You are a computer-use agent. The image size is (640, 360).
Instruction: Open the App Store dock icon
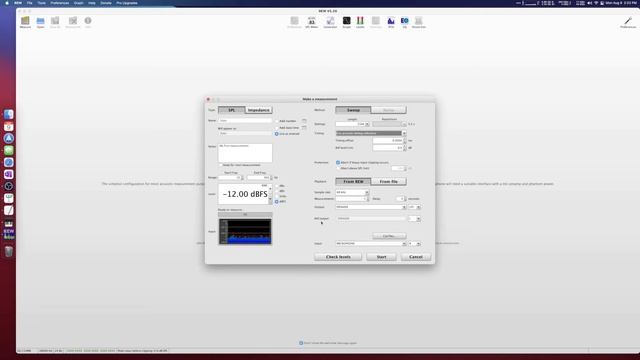tap(9, 138)
